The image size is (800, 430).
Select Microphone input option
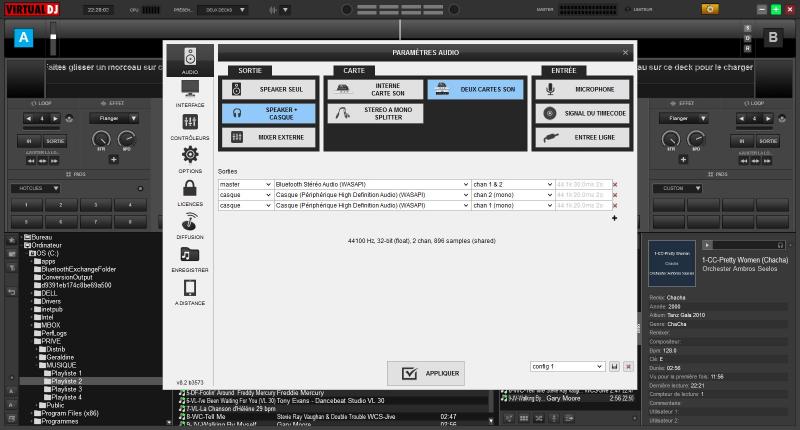pos(582,89)
